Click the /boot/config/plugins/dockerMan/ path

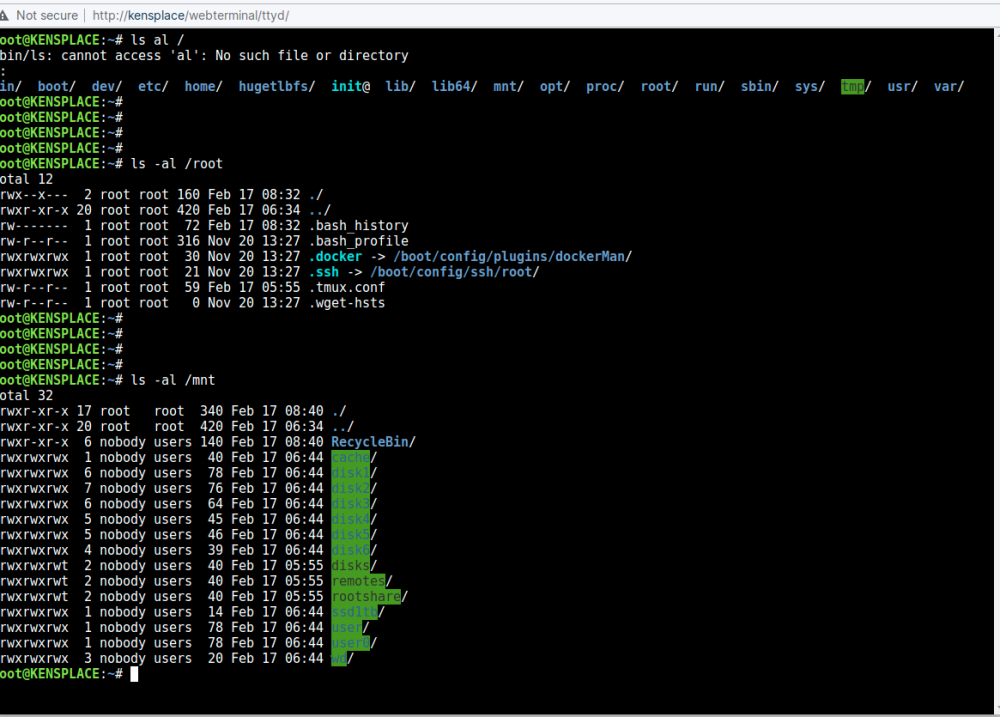click(x=513, y=256)
